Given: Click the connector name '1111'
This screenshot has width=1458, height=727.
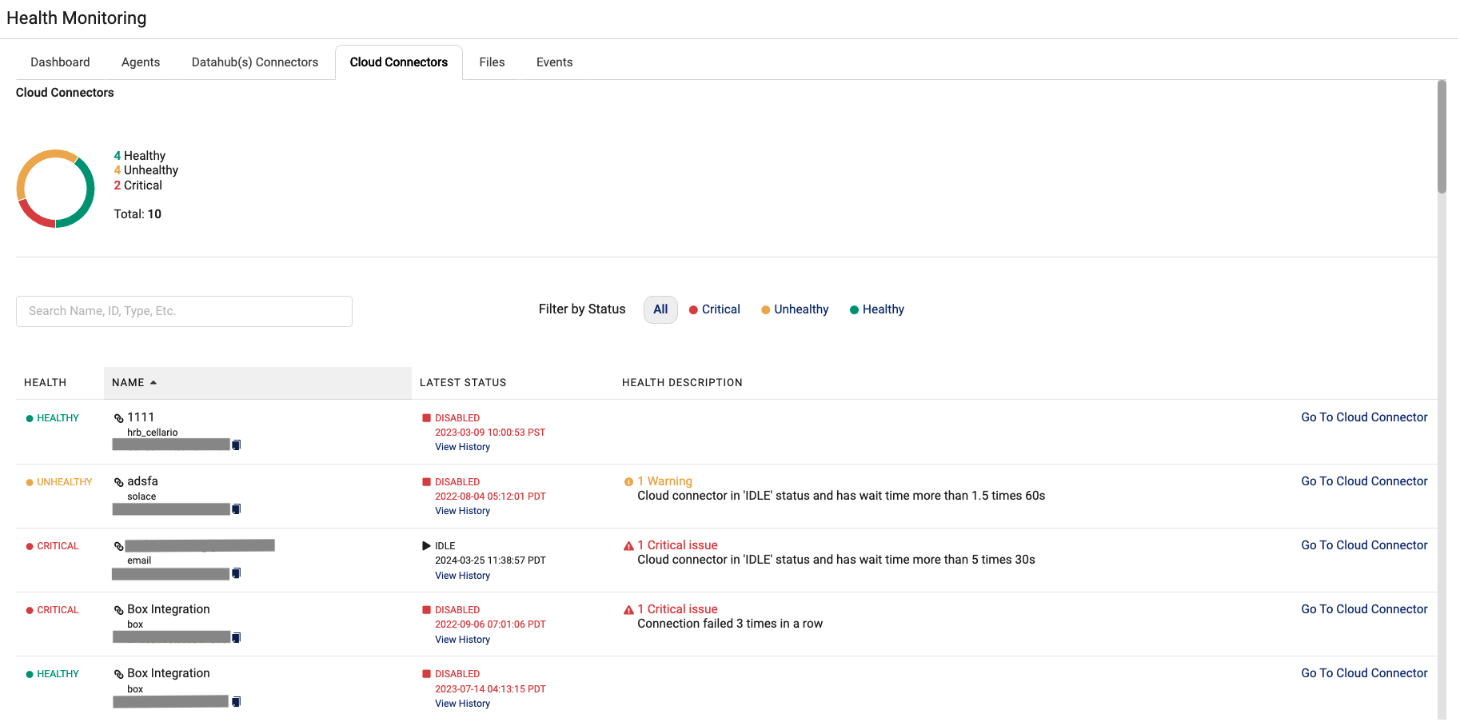Looking at the screenshot, I should click(x=141, y=417).
